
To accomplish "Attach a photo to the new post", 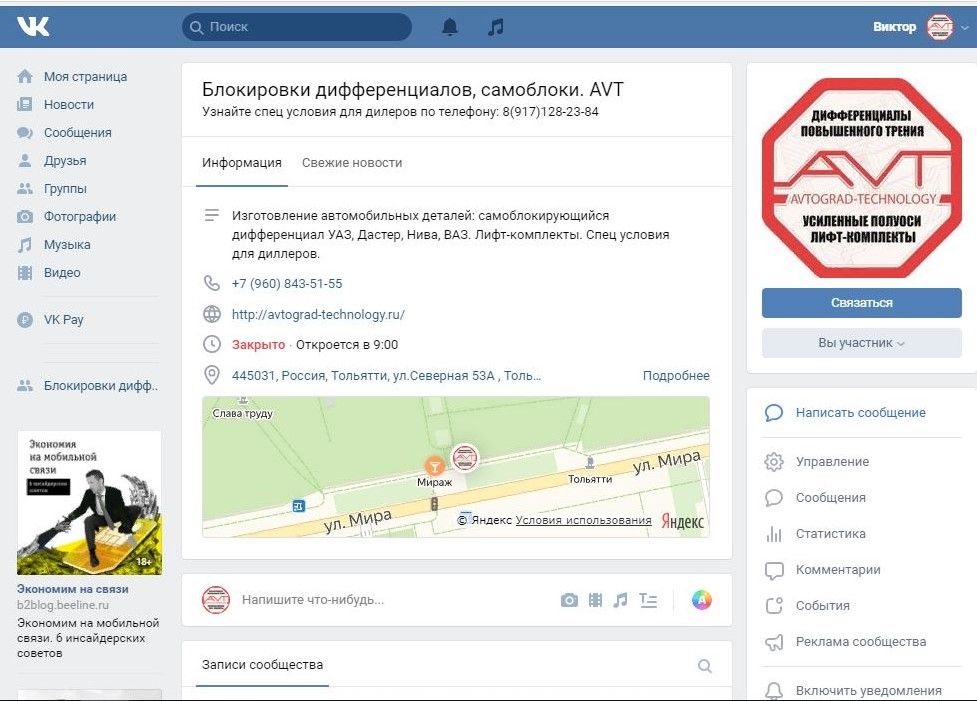I will click(569, 600).
